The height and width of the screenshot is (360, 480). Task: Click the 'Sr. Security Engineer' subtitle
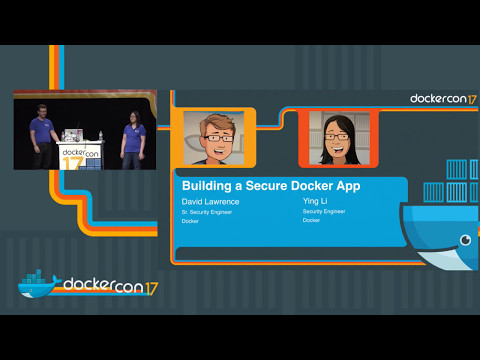tap(207, 212)
